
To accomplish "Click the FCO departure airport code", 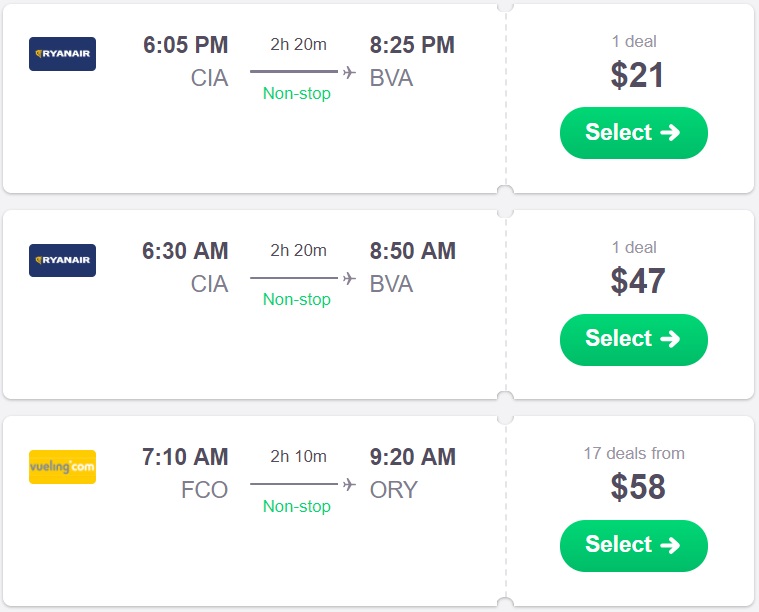I will [204, 490].
